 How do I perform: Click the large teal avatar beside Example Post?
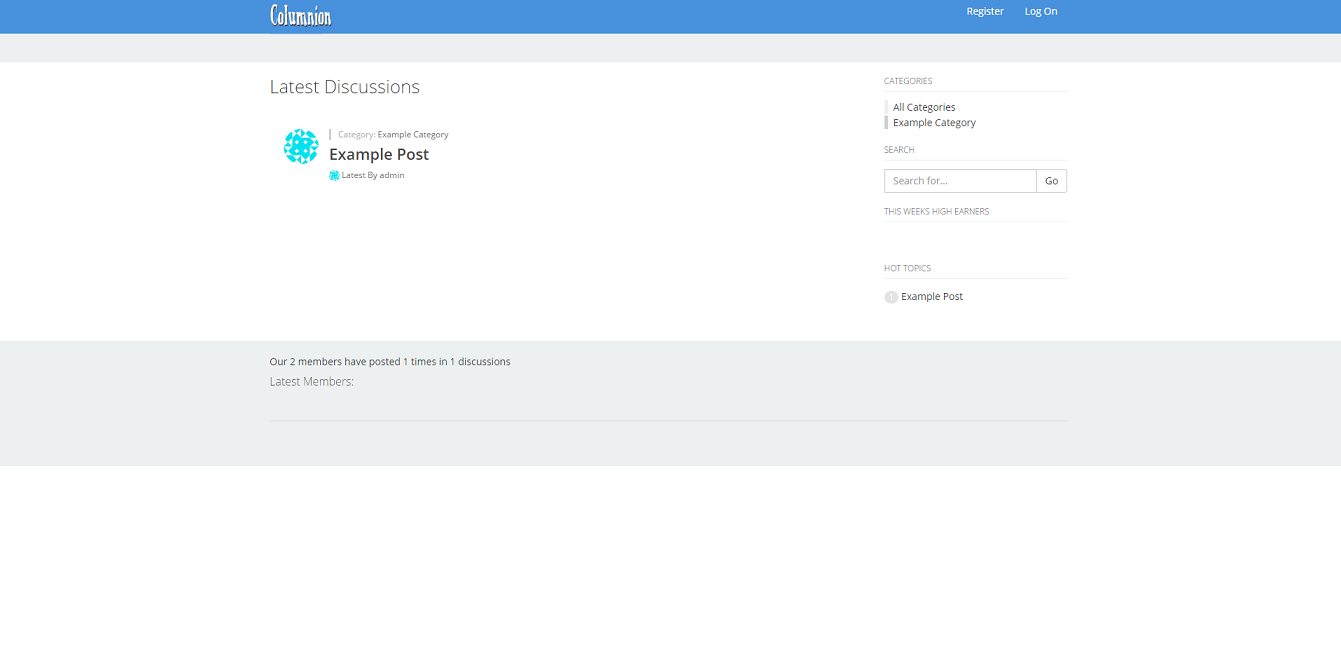(x=301, y=147)
